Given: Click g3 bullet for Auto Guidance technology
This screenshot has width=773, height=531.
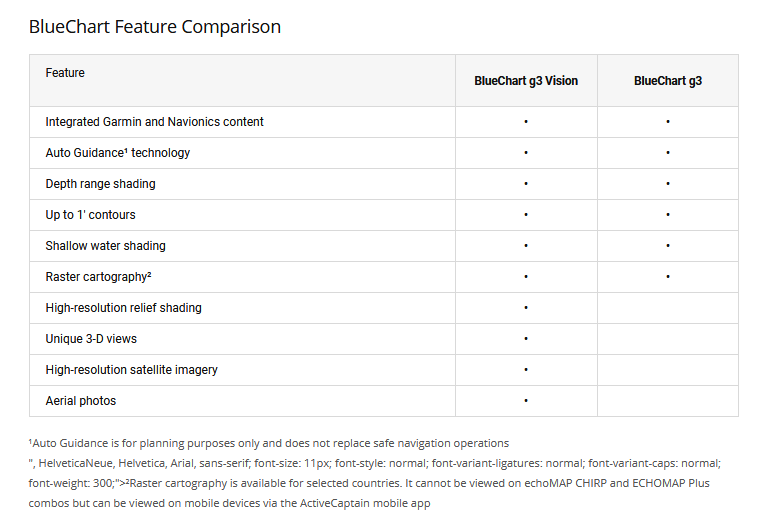Looking at the screenshot, I should point(667,153).
